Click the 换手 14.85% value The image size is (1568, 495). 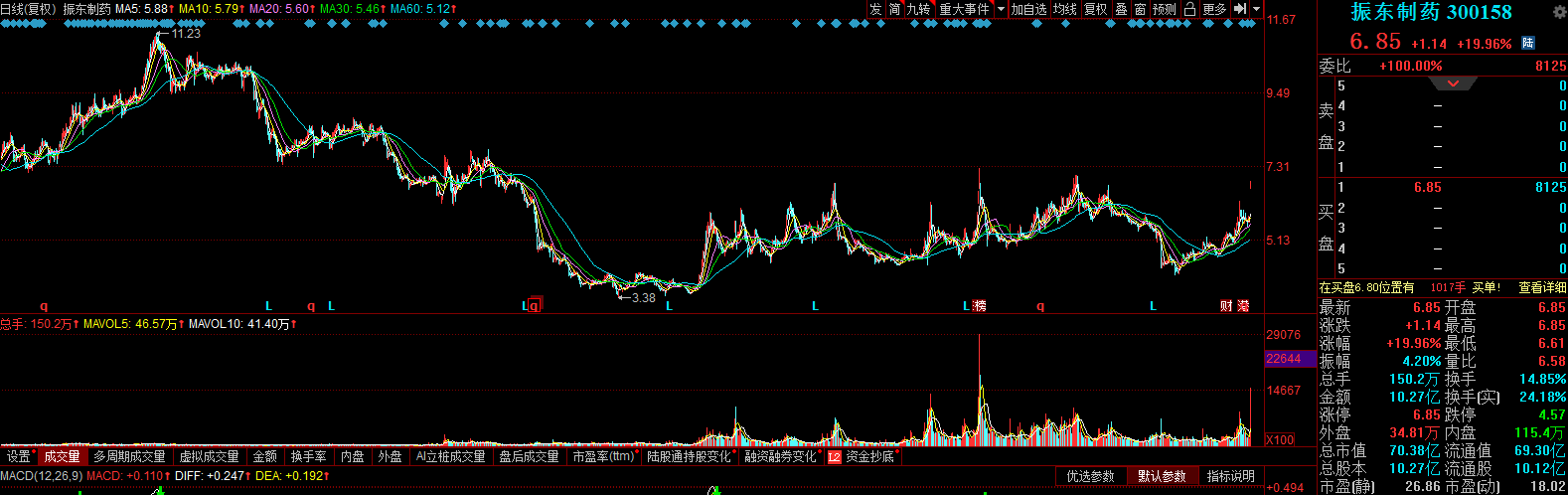point(1542,379)
